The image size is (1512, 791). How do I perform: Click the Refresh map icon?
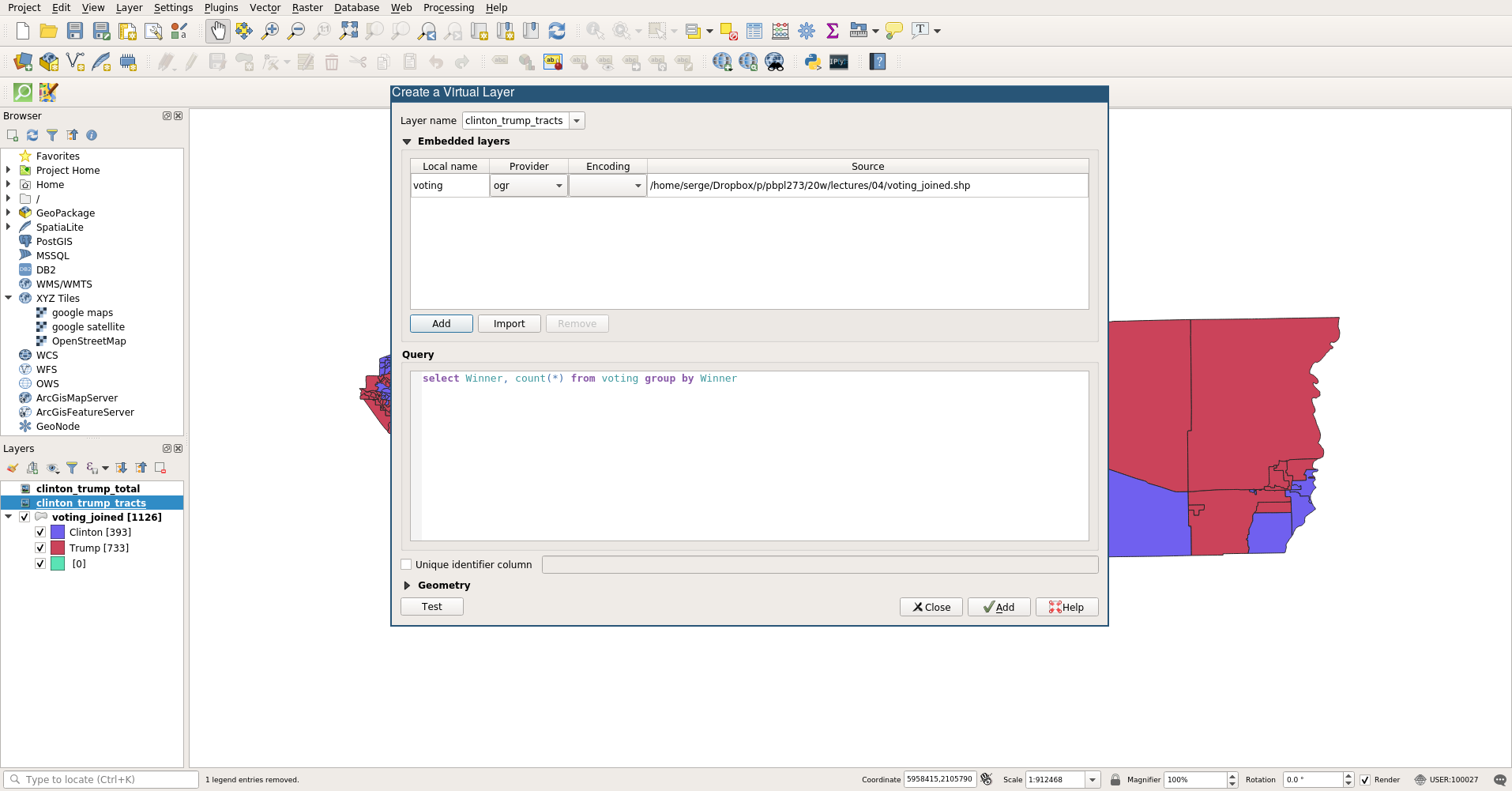557,31
